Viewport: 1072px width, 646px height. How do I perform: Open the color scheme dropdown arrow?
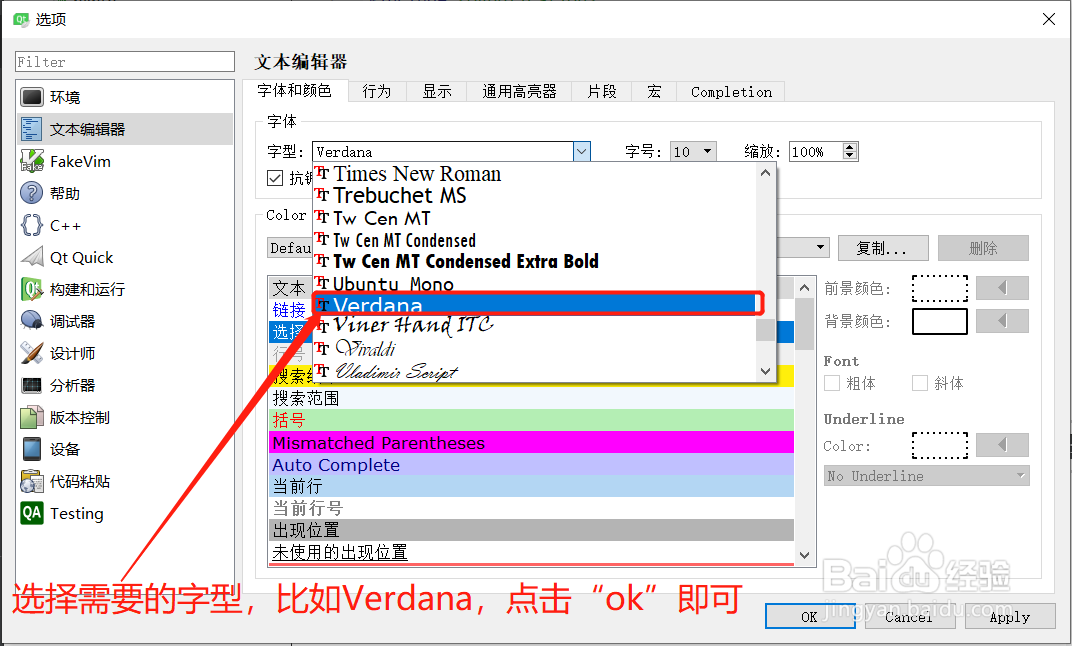(820, 247)
